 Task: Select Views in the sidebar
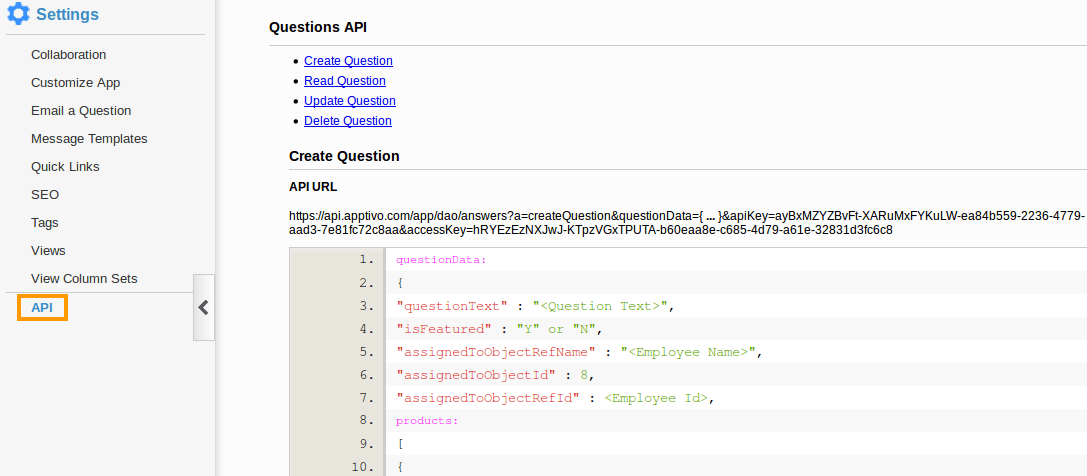pos(48,251)
